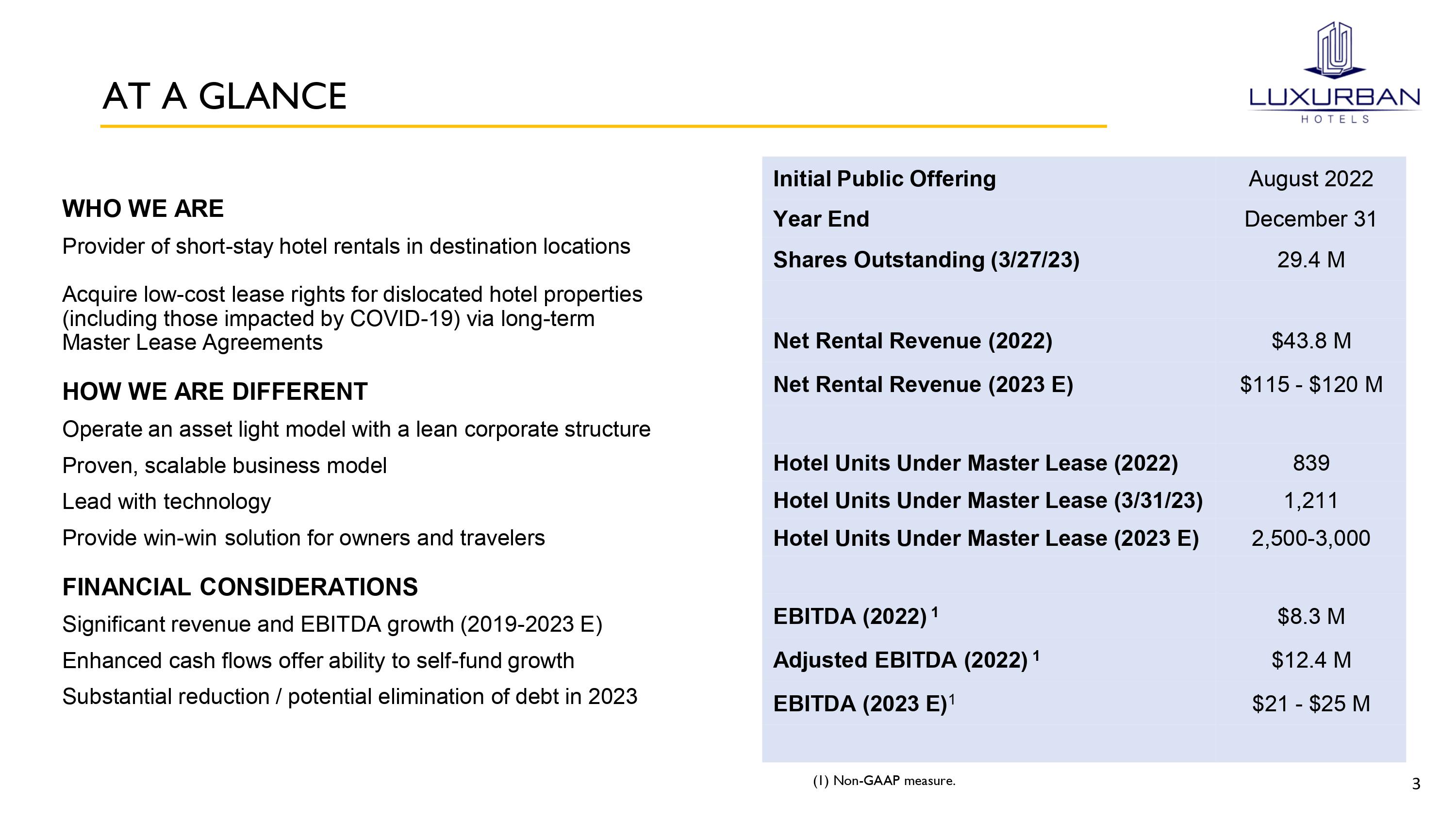Click the AT A GLANCE slide title

224,96
